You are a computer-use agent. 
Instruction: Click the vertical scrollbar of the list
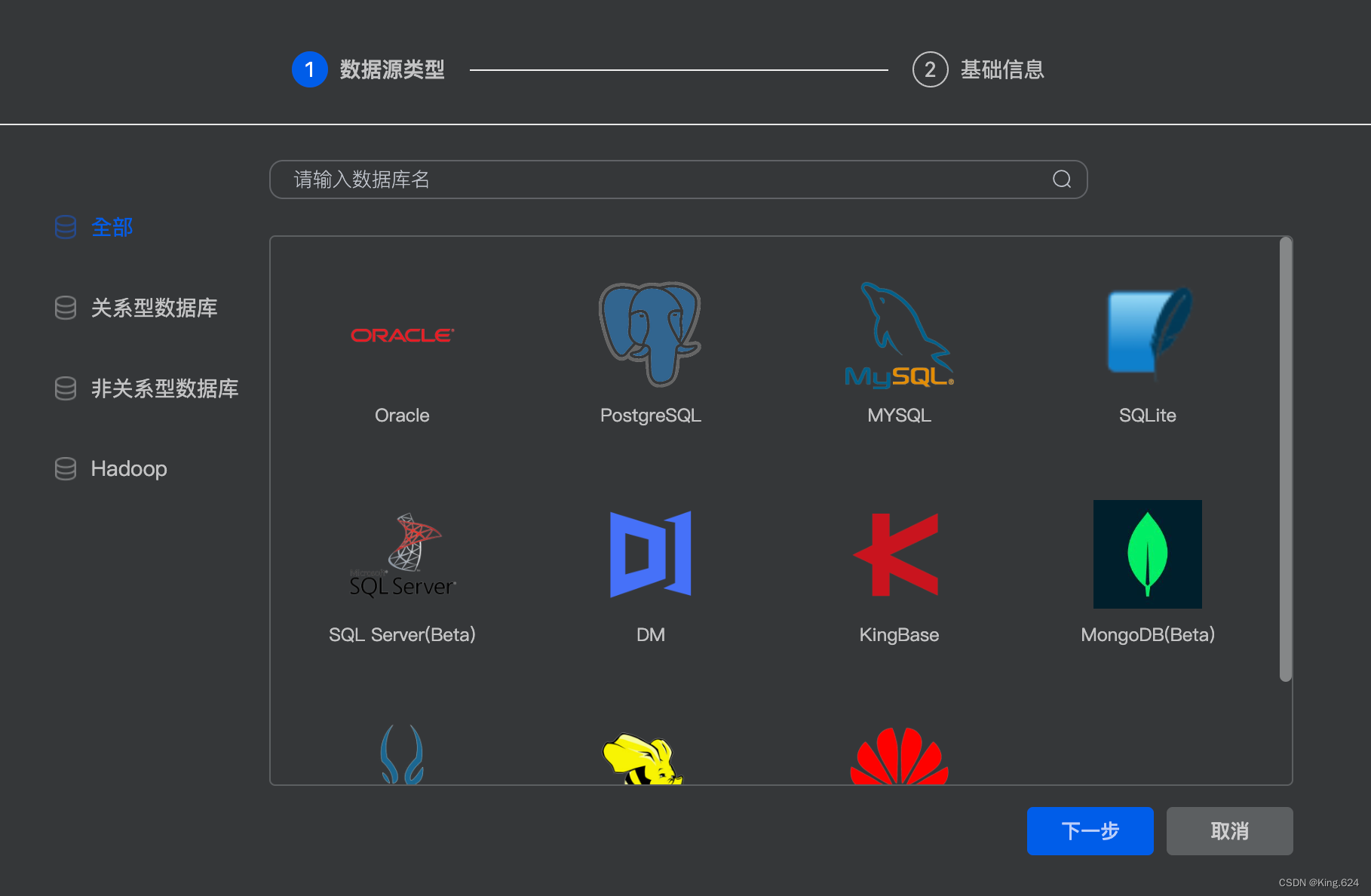pyautogui.click(x=1286, y=453)
